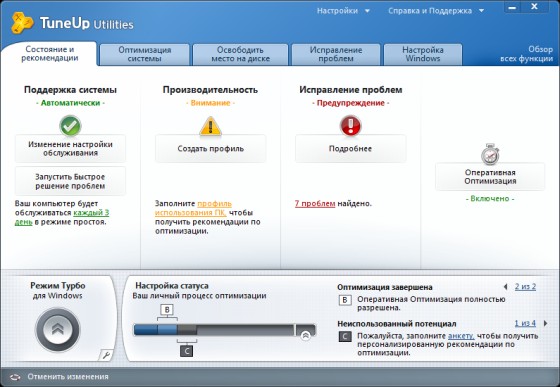Open the Настройки dropdown menu
The image size is (560, 387).
click(x=343, y=11)
